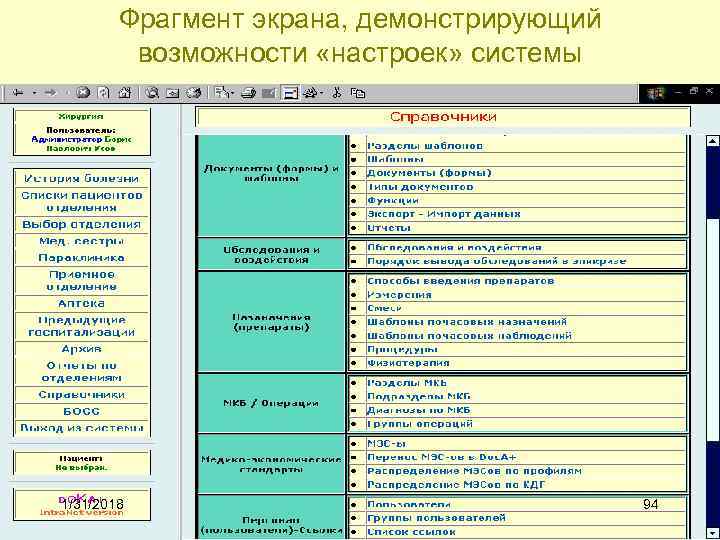Open the Search toolbar icon
This screenshot has height=540, width=720.
click(x=152, y=93)
